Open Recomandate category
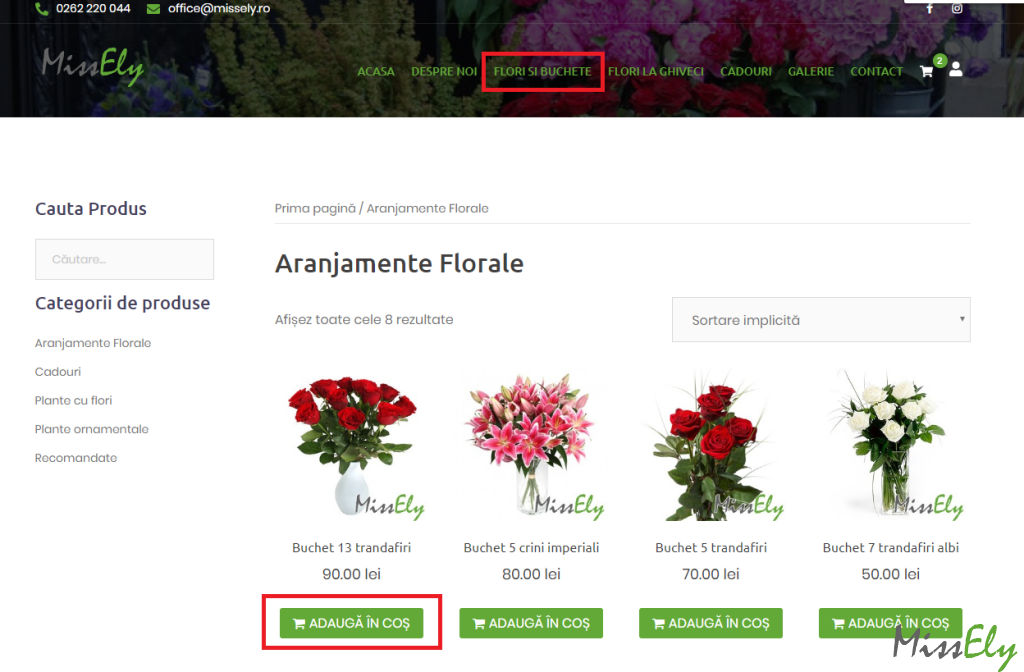The width and height of the screenshot is (1024, 672). point(76,458)
